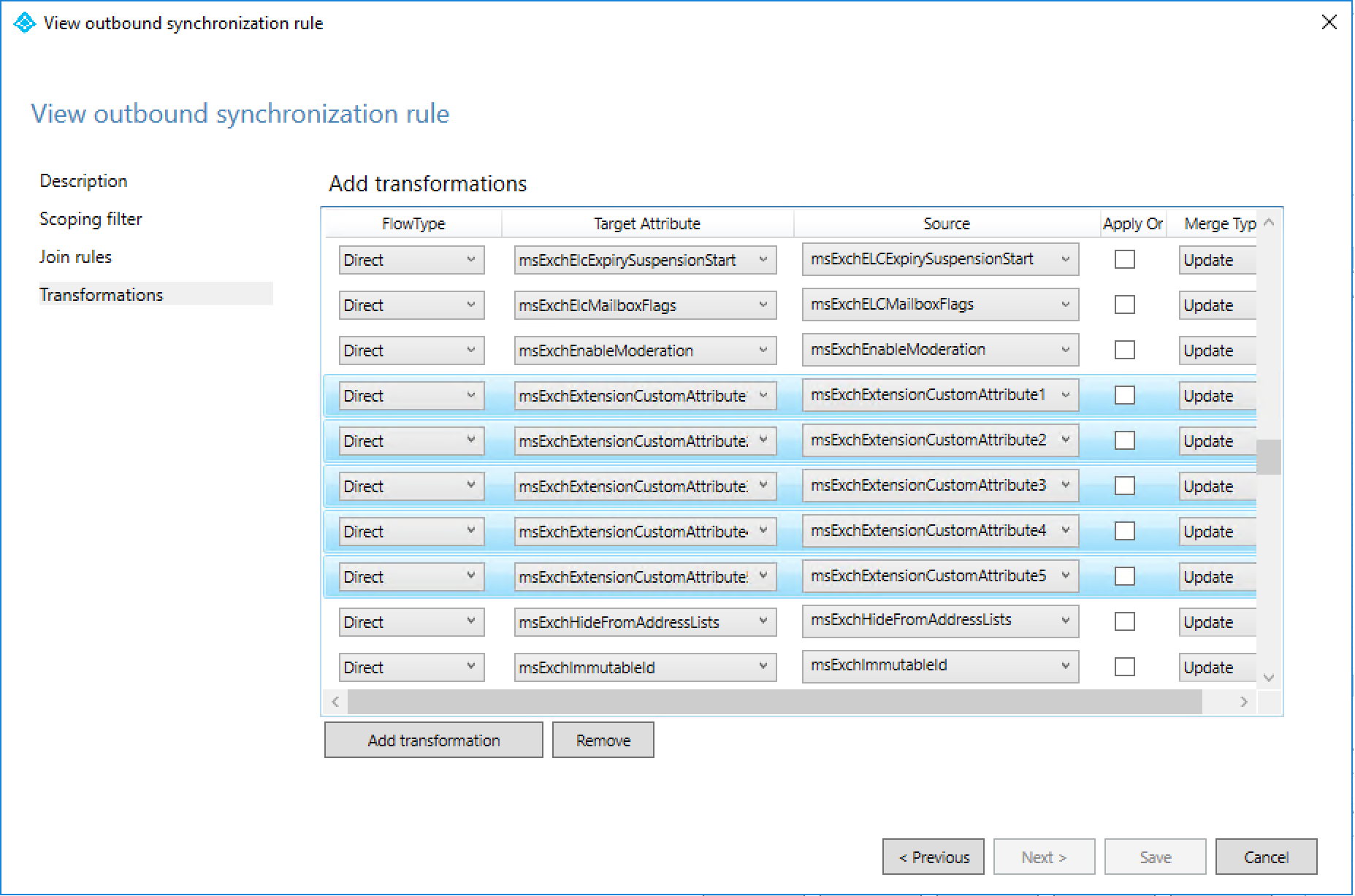Open the Scoping filter section

pos(91,218)
